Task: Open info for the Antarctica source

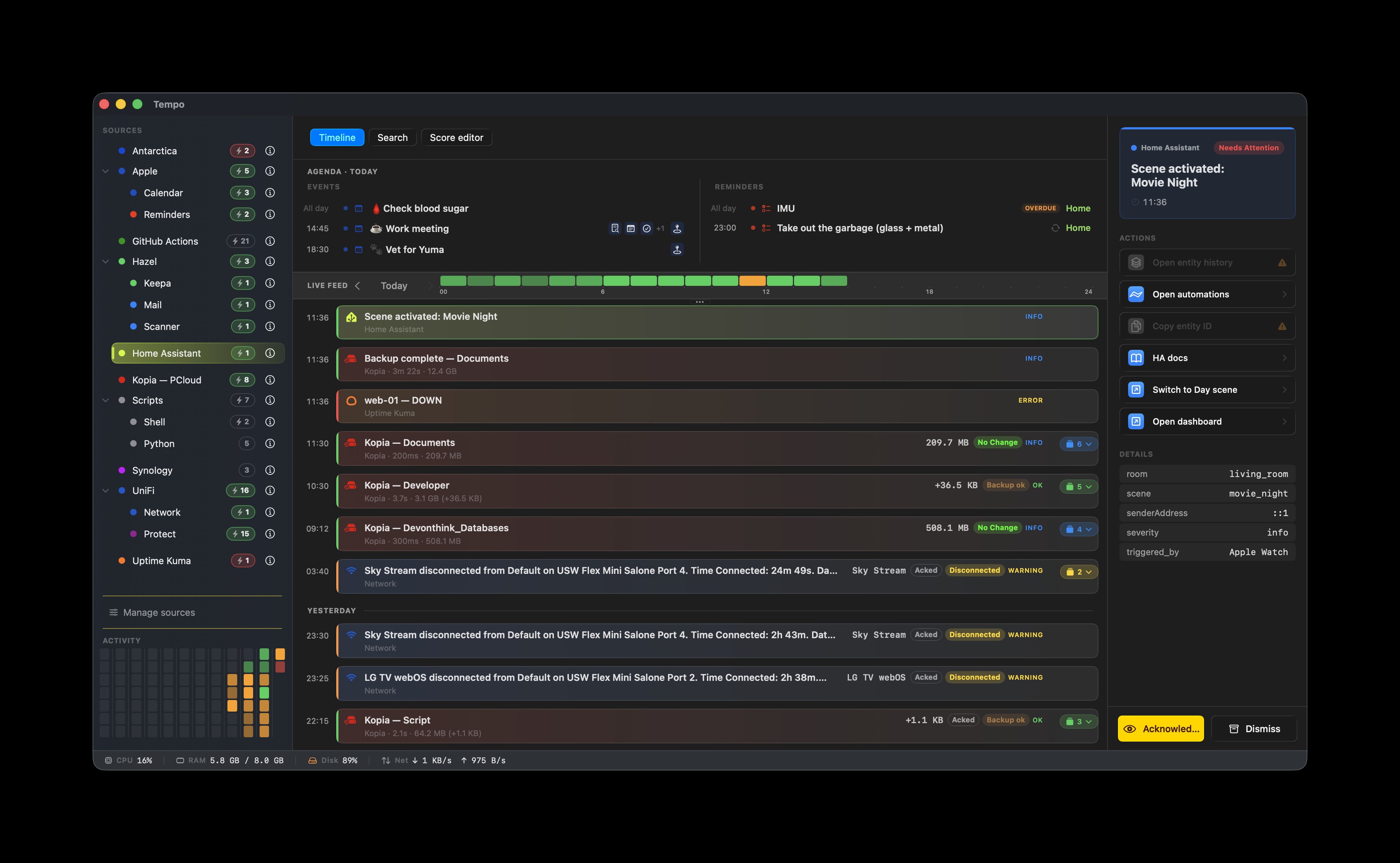Action: coord(270,151)
